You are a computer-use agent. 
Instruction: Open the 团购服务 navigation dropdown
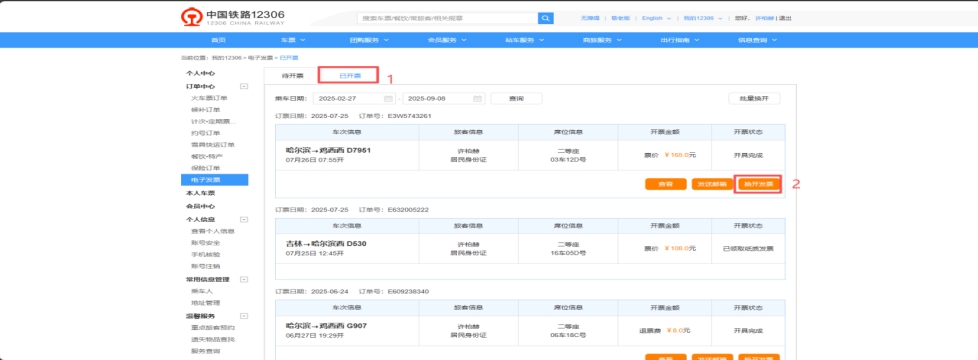point(369,40)
